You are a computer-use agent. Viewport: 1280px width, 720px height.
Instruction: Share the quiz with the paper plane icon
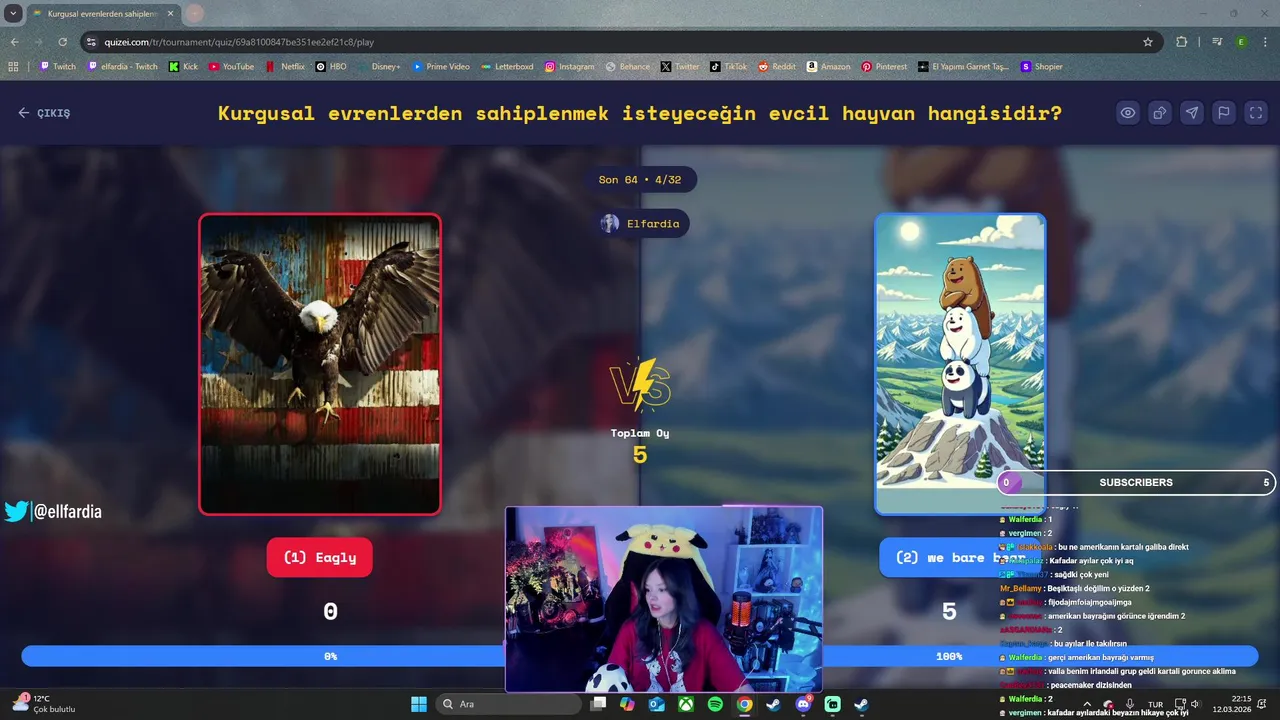click(1192, 113)
